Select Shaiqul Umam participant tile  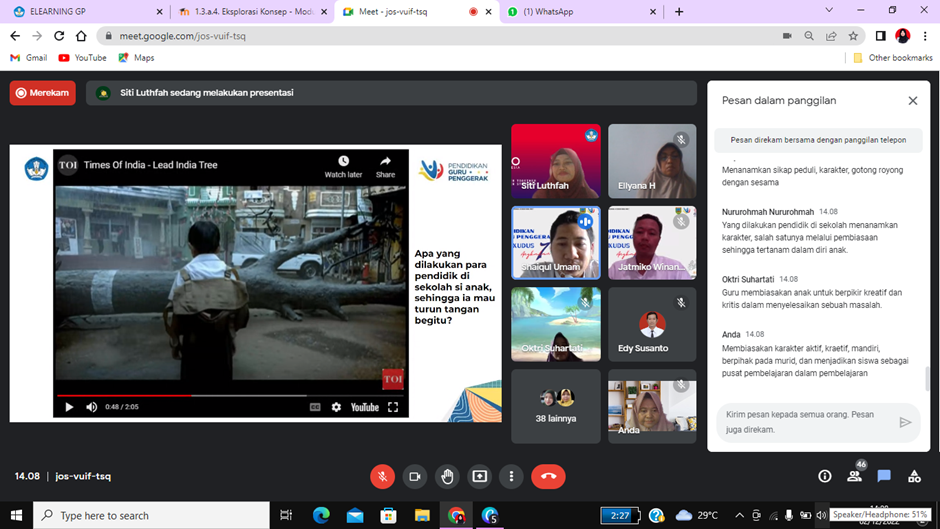[556, 243]
